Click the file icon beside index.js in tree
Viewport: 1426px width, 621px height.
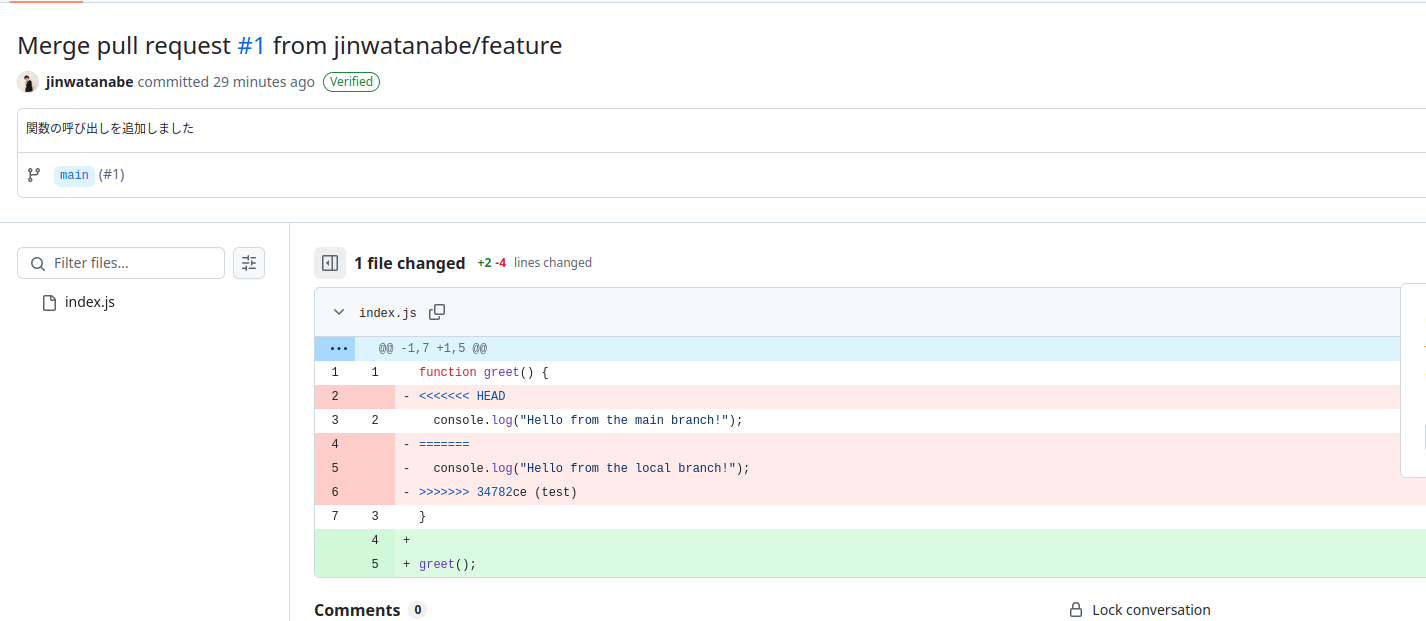pos(49,303)
